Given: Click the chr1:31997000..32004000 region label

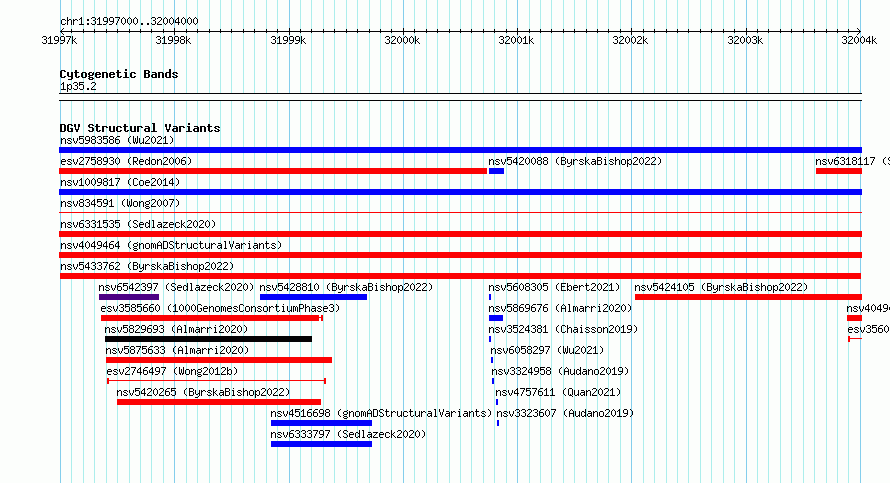Looking at the screenshot, I should 129,21.
